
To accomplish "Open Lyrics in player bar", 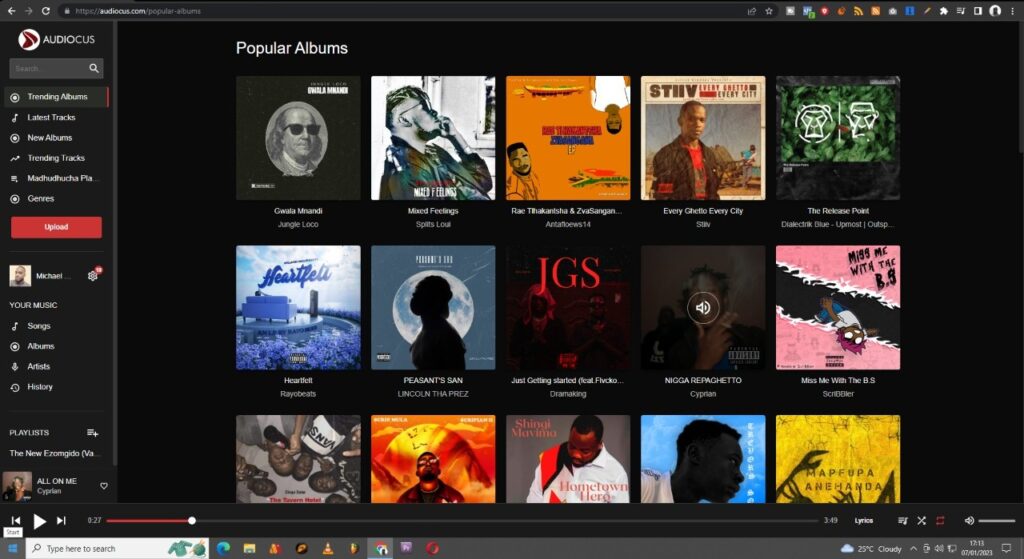I will coord(863,520).
